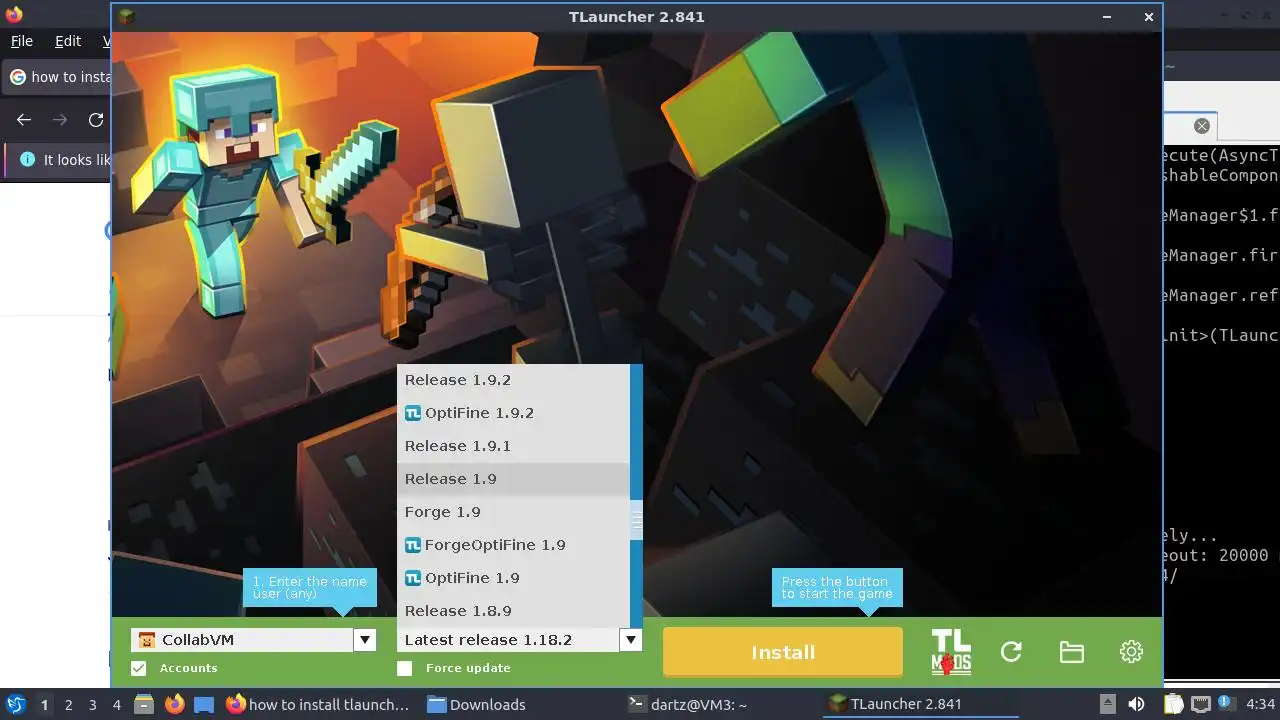Switch to workspace 3
Viewport: 1280px width, 720px height.
pos(92,704)
